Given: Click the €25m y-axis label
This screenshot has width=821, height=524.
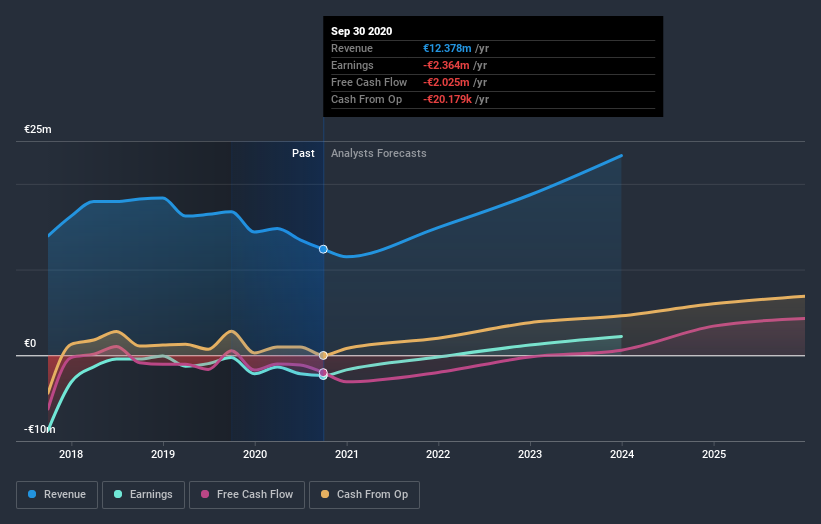Looking at the screenshot, I should (x=38, y=129).
